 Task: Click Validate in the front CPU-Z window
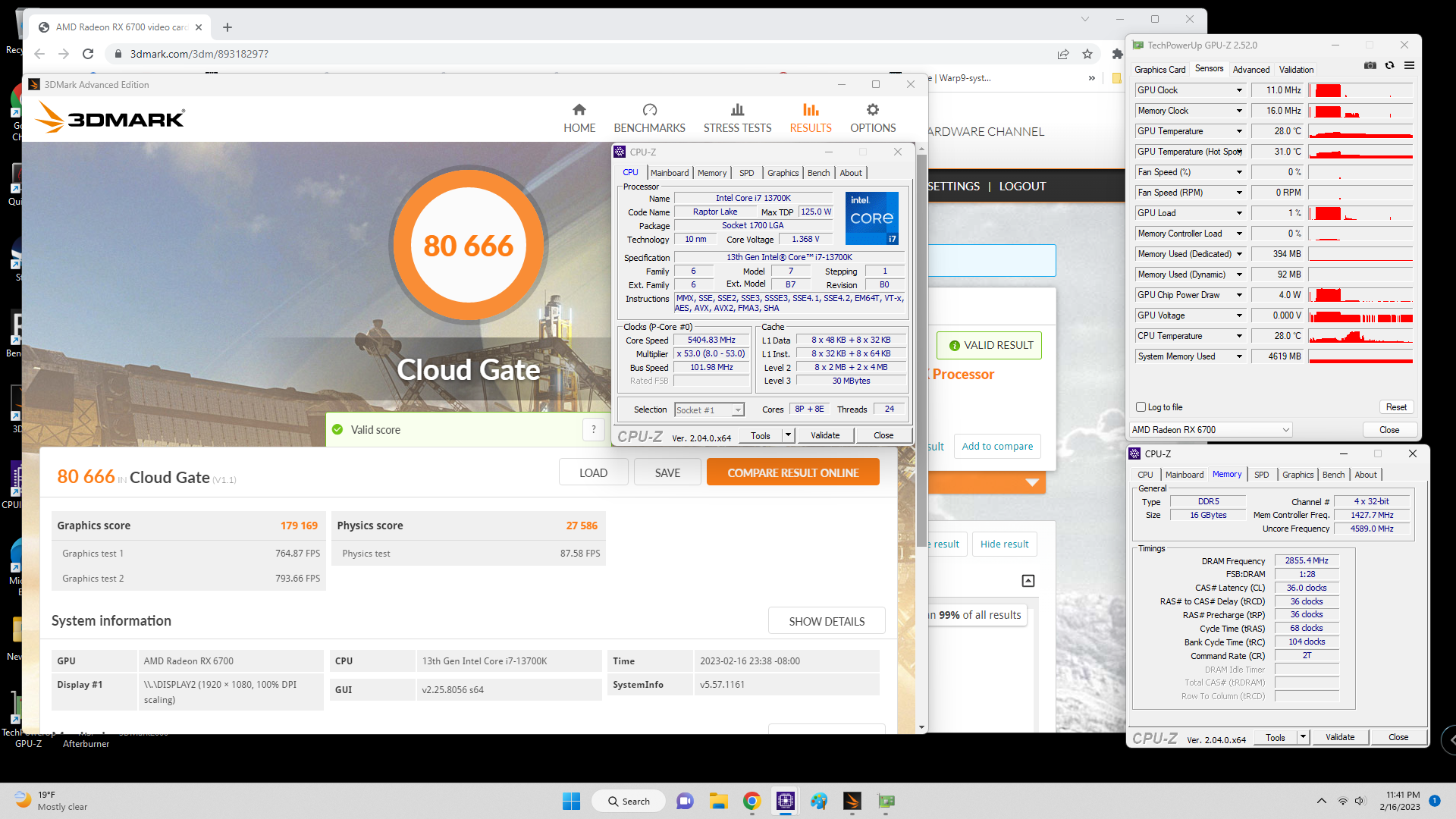[825, 435]
